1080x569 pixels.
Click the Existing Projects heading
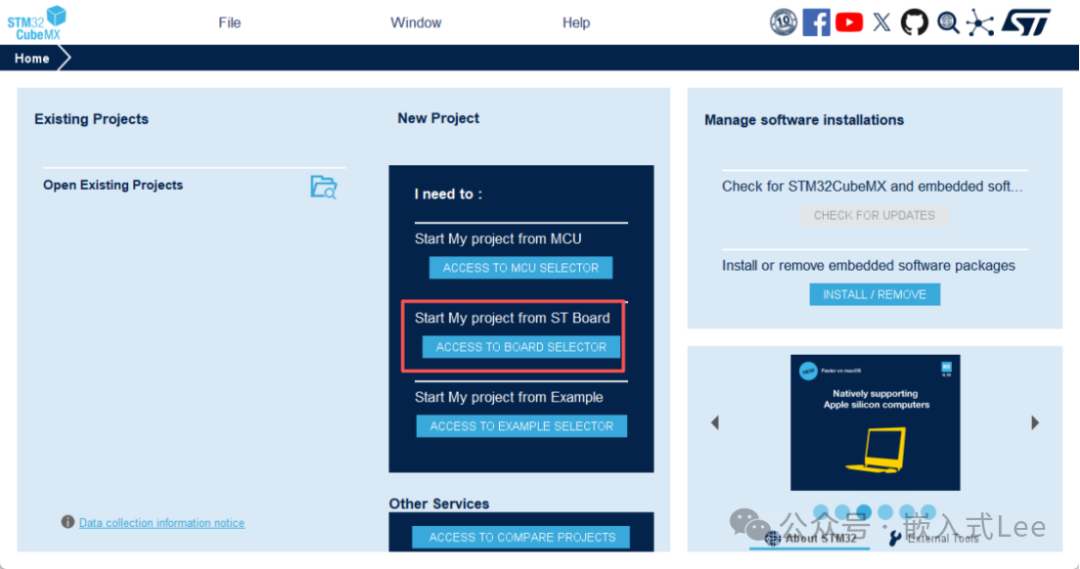(x=91, y=119)
